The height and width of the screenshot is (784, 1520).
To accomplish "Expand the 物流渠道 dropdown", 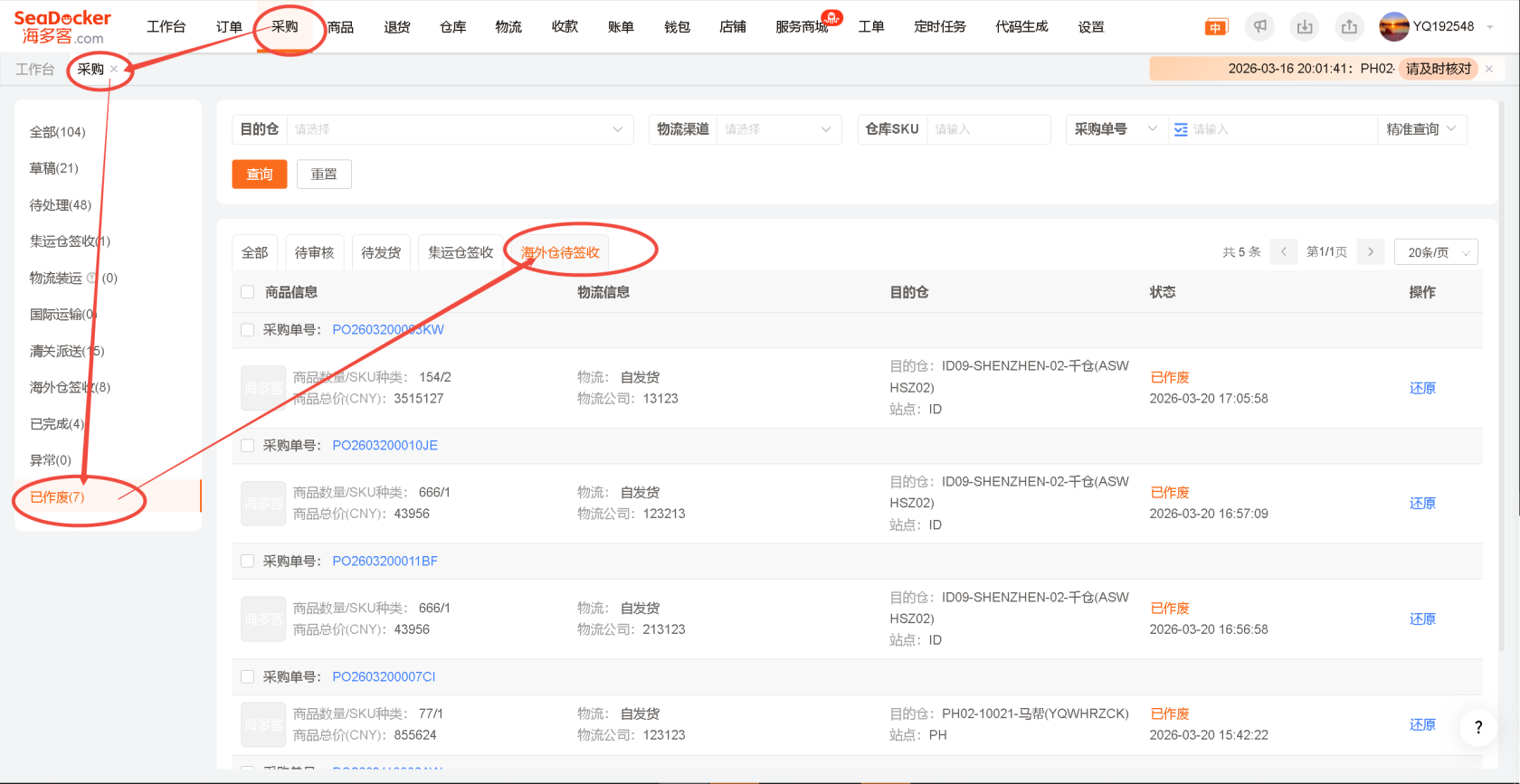I will (x=777, y=129).
